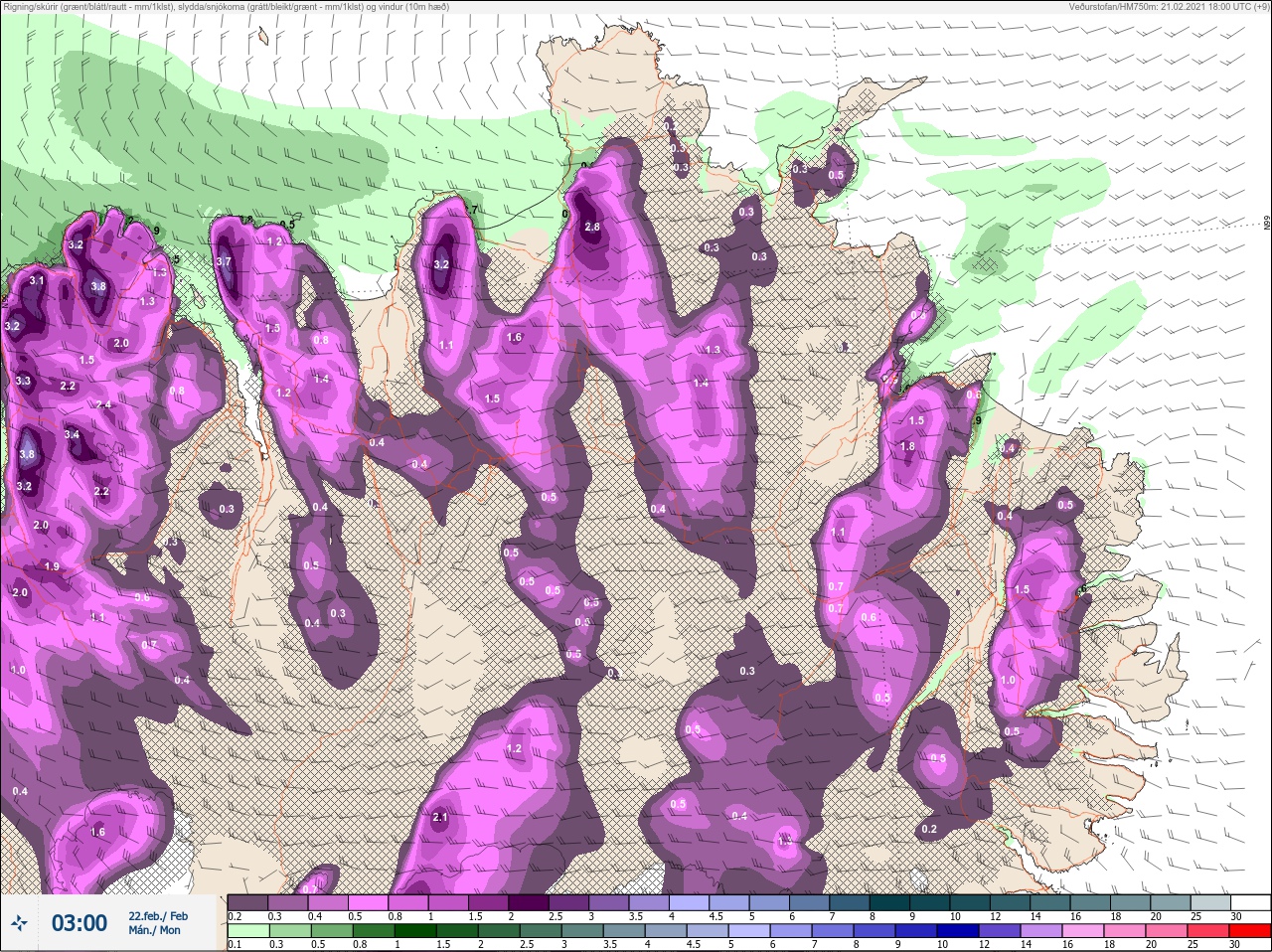
Task: Click the '0.1' label on green scale
Action: (x=235, y=945)
